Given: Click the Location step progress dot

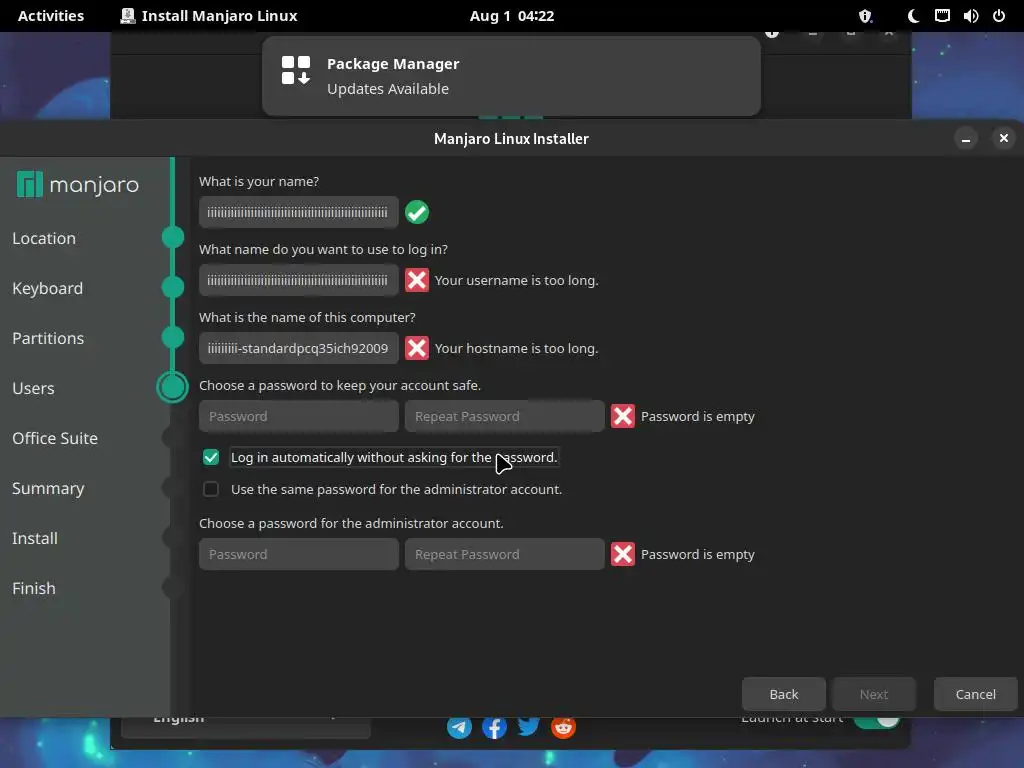Looking at the screenshot, I should click(172, 237).
